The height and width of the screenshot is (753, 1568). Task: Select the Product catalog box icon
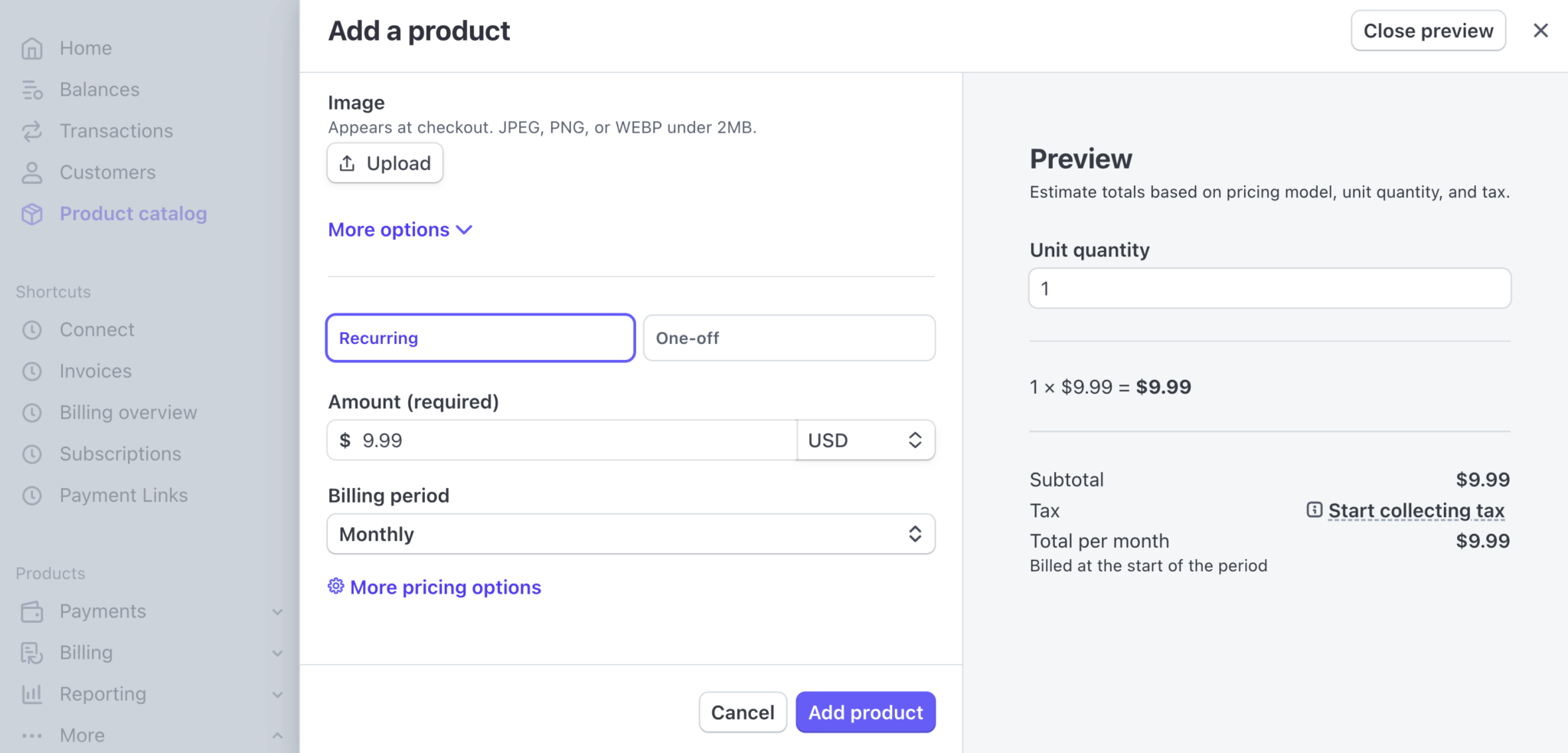click(x=31, y=214)
